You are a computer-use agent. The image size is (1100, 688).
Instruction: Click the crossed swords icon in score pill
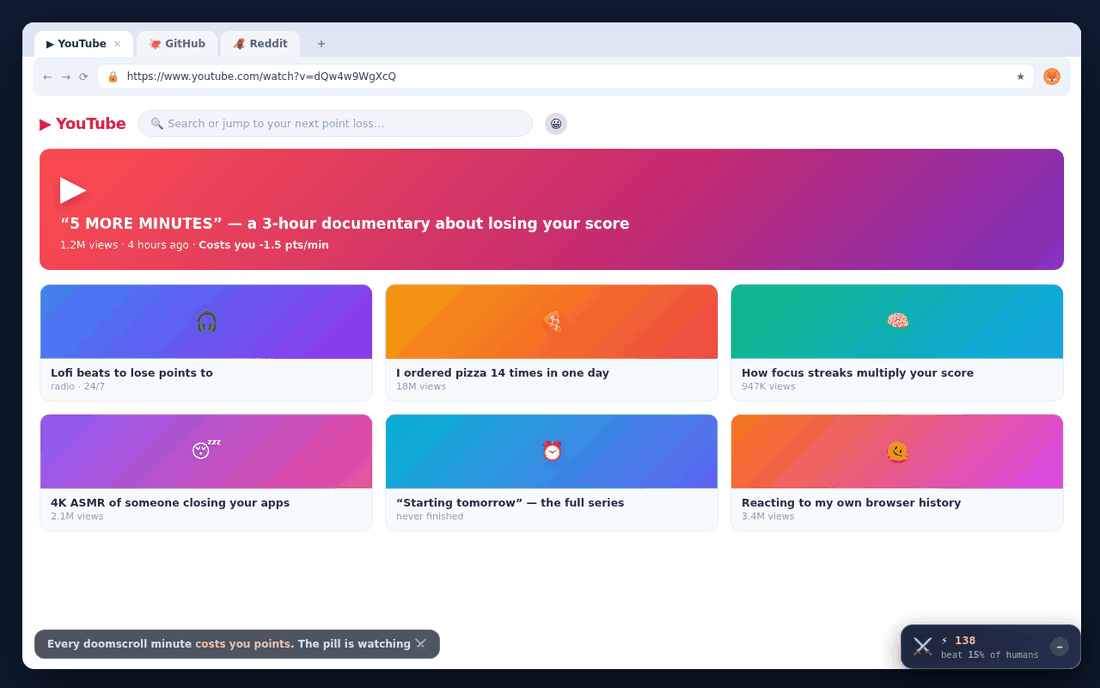923,647
